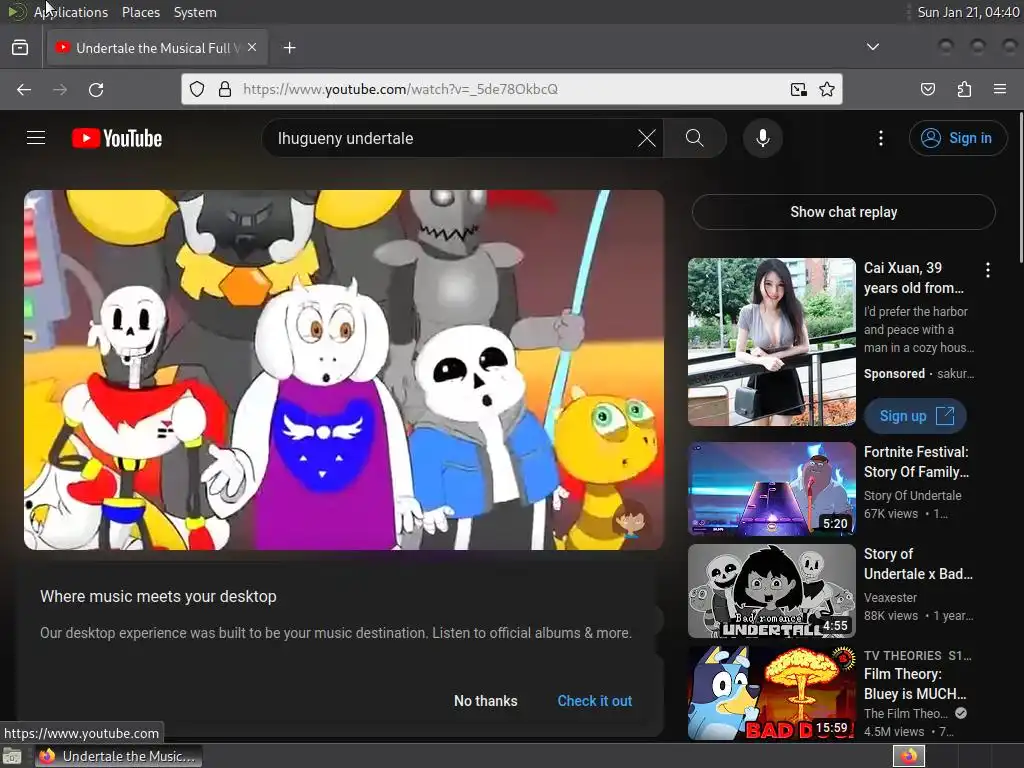Click Undertale the Music taskbar window button
Viewport: 1024px width, 768px height.
click(118, 756)
